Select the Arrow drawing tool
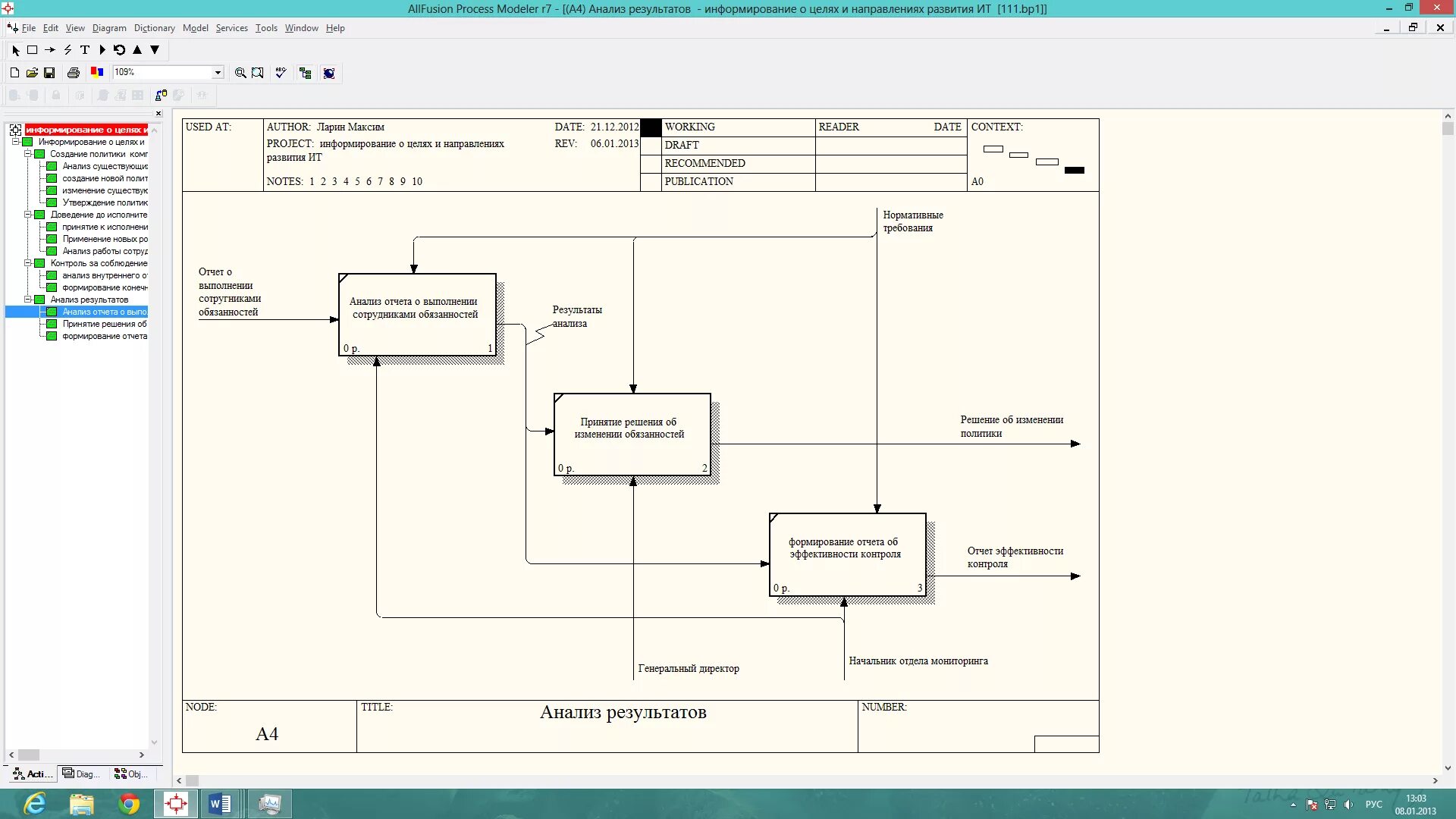The image size is (1456, 819). click(x=50, y=50)
